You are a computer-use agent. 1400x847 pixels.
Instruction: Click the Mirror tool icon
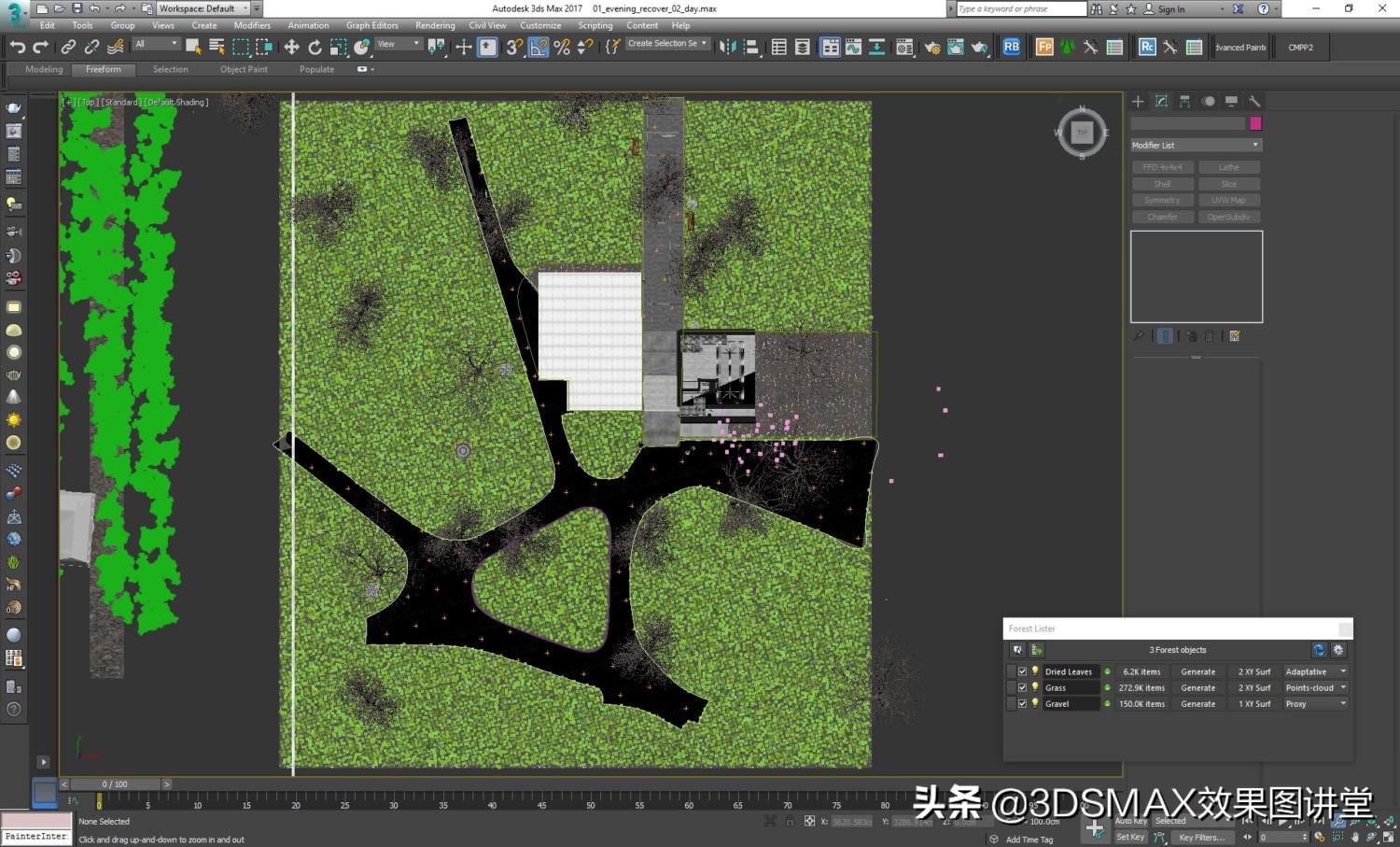(727, 47)
